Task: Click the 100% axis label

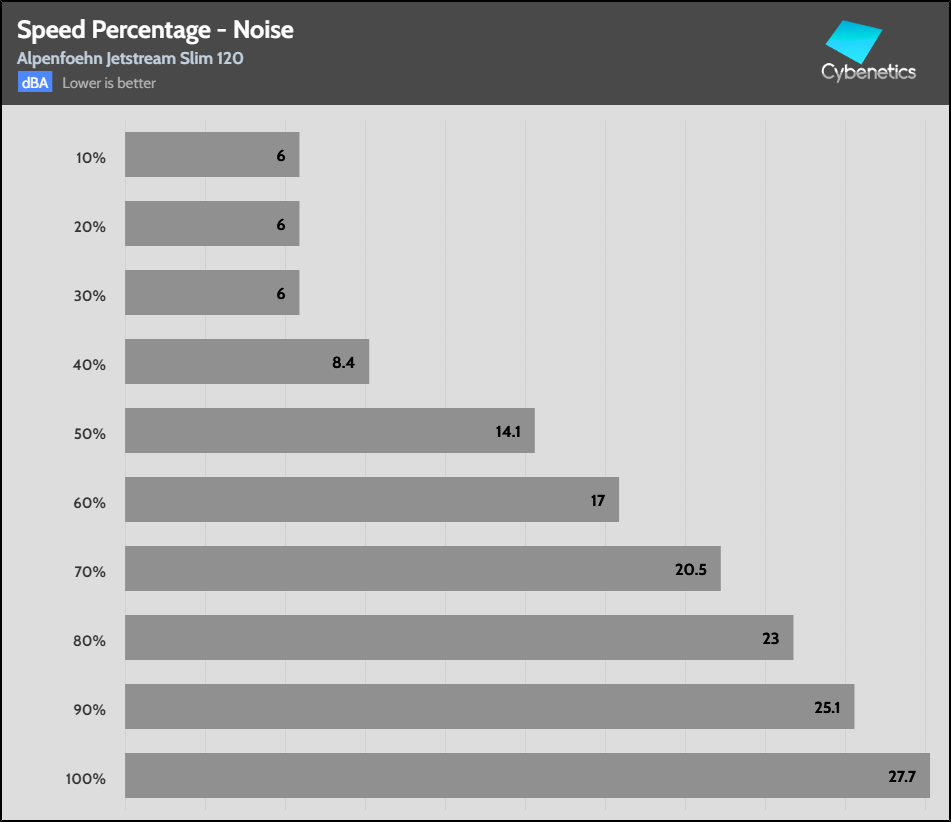Action: 86,778
